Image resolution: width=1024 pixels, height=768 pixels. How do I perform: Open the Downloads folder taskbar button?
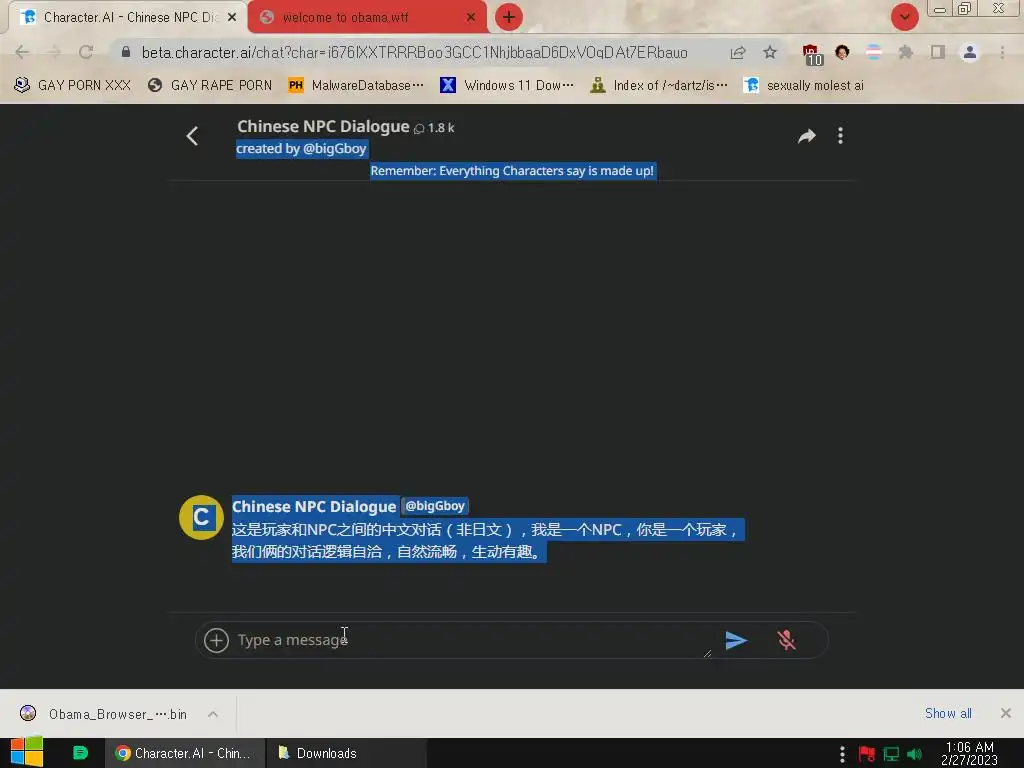point(347,753)
